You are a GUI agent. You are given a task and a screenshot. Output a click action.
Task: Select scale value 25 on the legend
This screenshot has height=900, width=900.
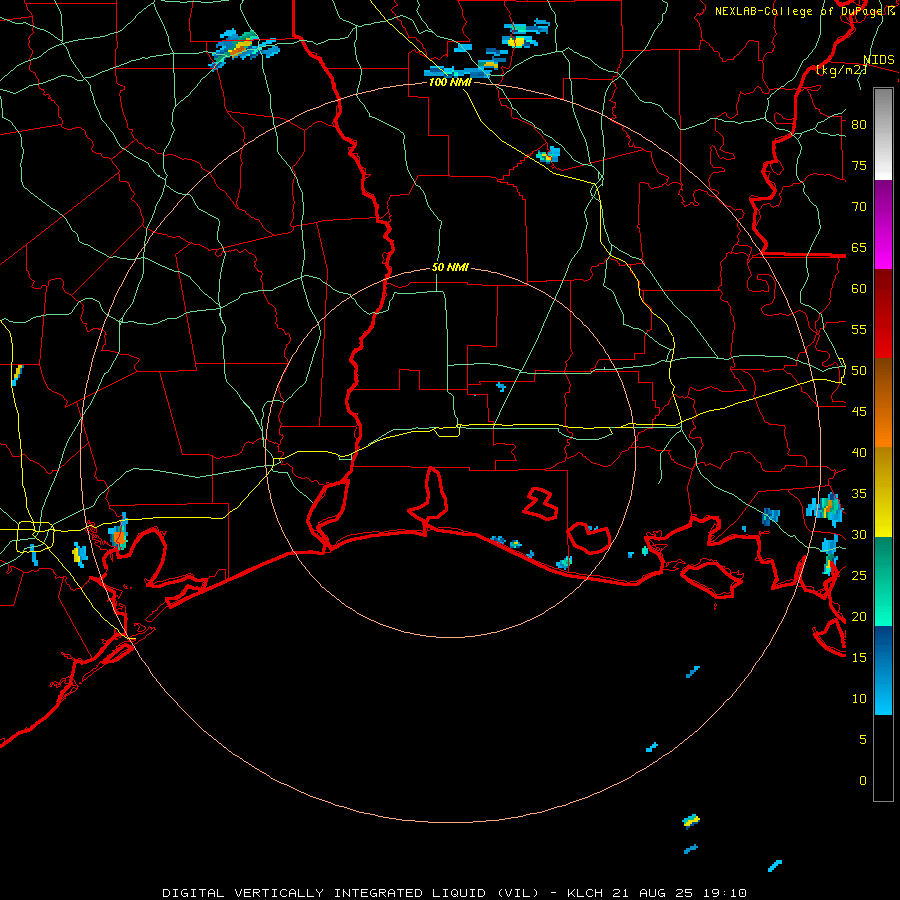pyautogui.click(x=859, y=576)
